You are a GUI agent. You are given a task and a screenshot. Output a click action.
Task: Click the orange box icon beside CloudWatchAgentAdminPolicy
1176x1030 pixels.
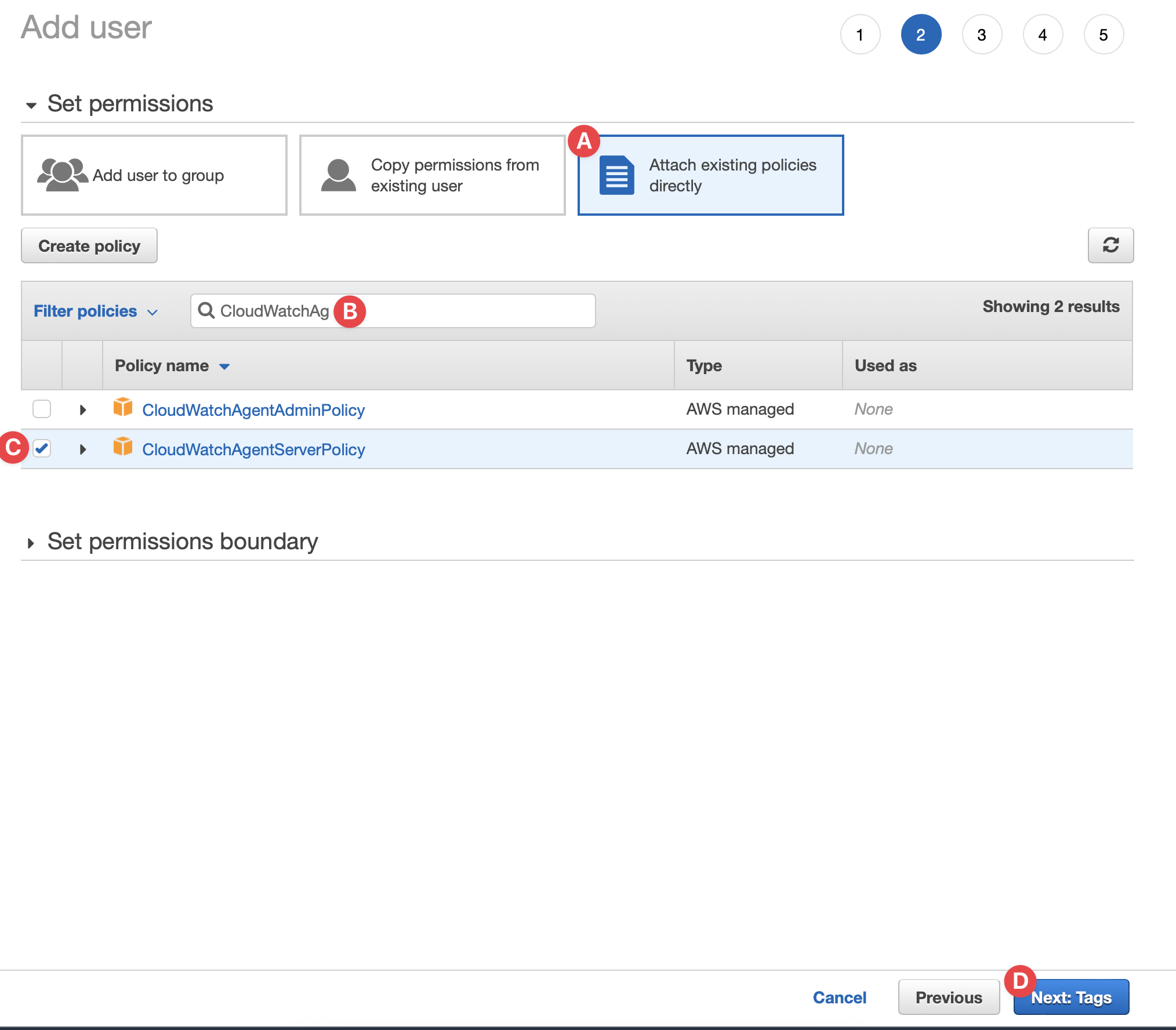coord(123,407)
